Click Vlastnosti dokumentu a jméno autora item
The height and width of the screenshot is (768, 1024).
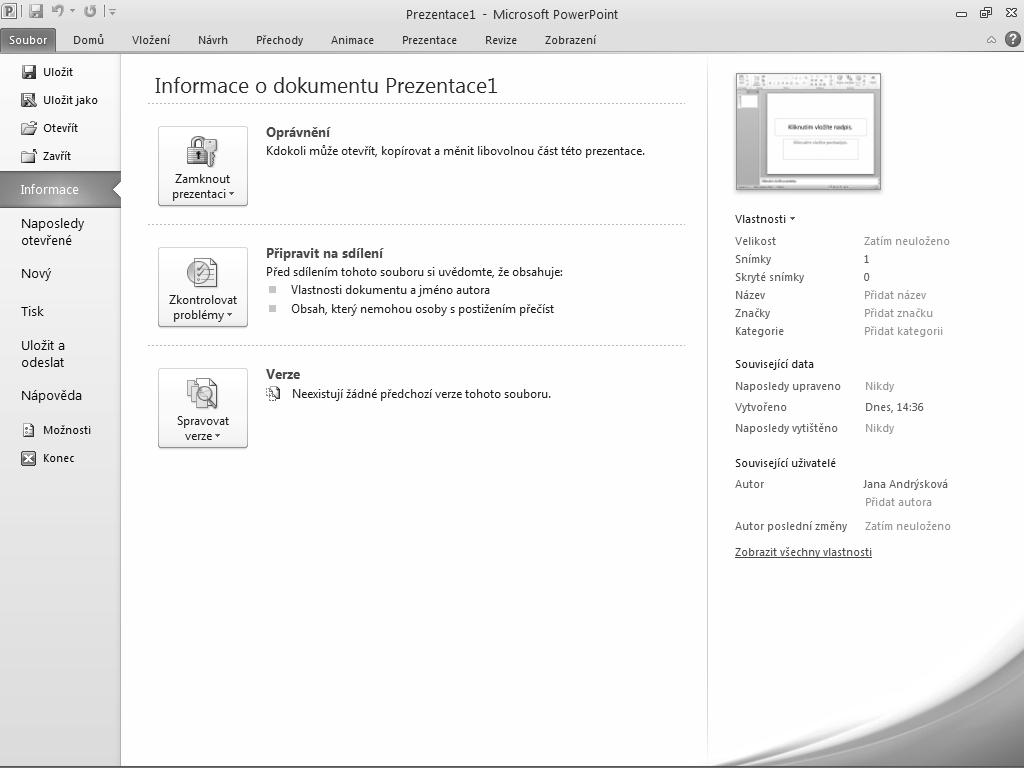pyautogui.click(x=391, y=290)
